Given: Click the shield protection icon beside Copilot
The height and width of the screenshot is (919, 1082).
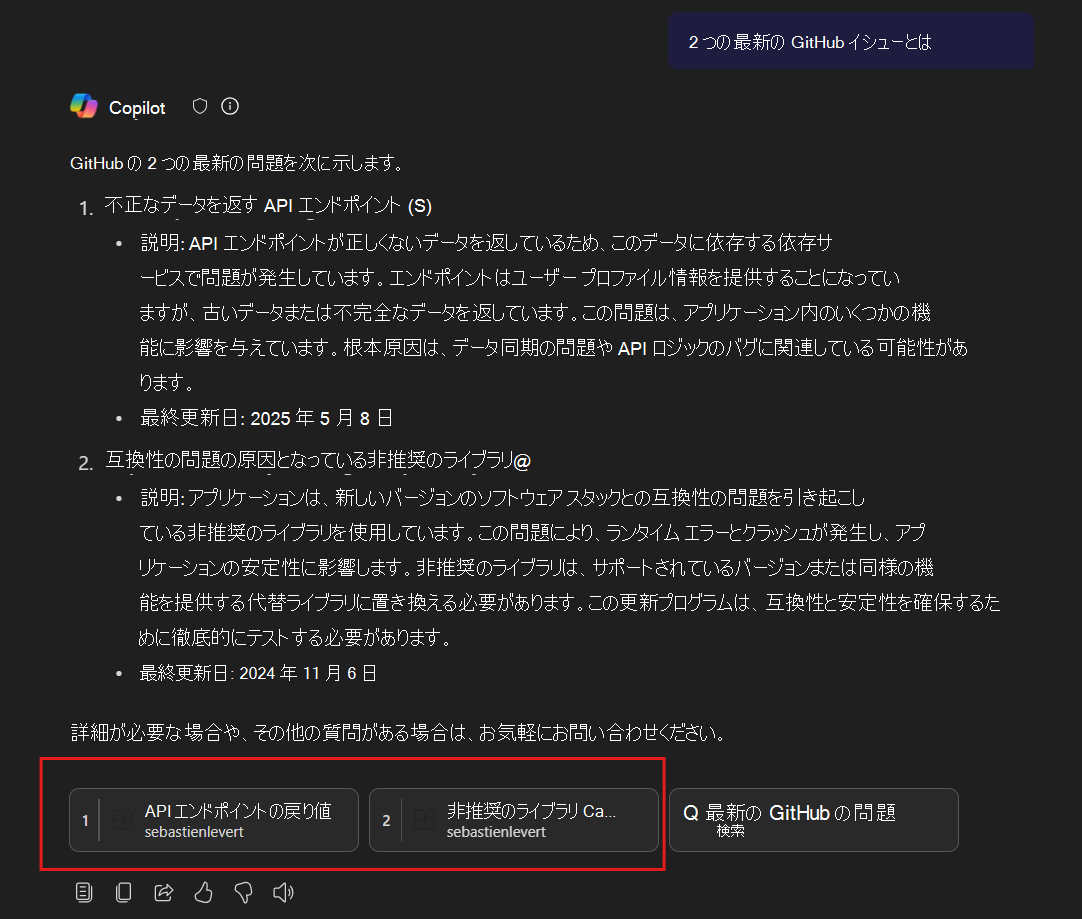Looking at the screenshot, I should [x=200, y=106].
